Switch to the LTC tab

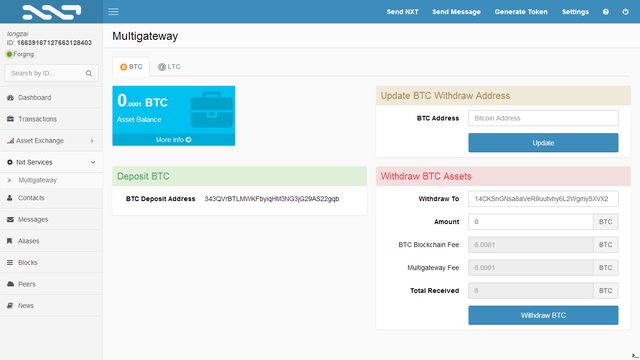point(169,67)
